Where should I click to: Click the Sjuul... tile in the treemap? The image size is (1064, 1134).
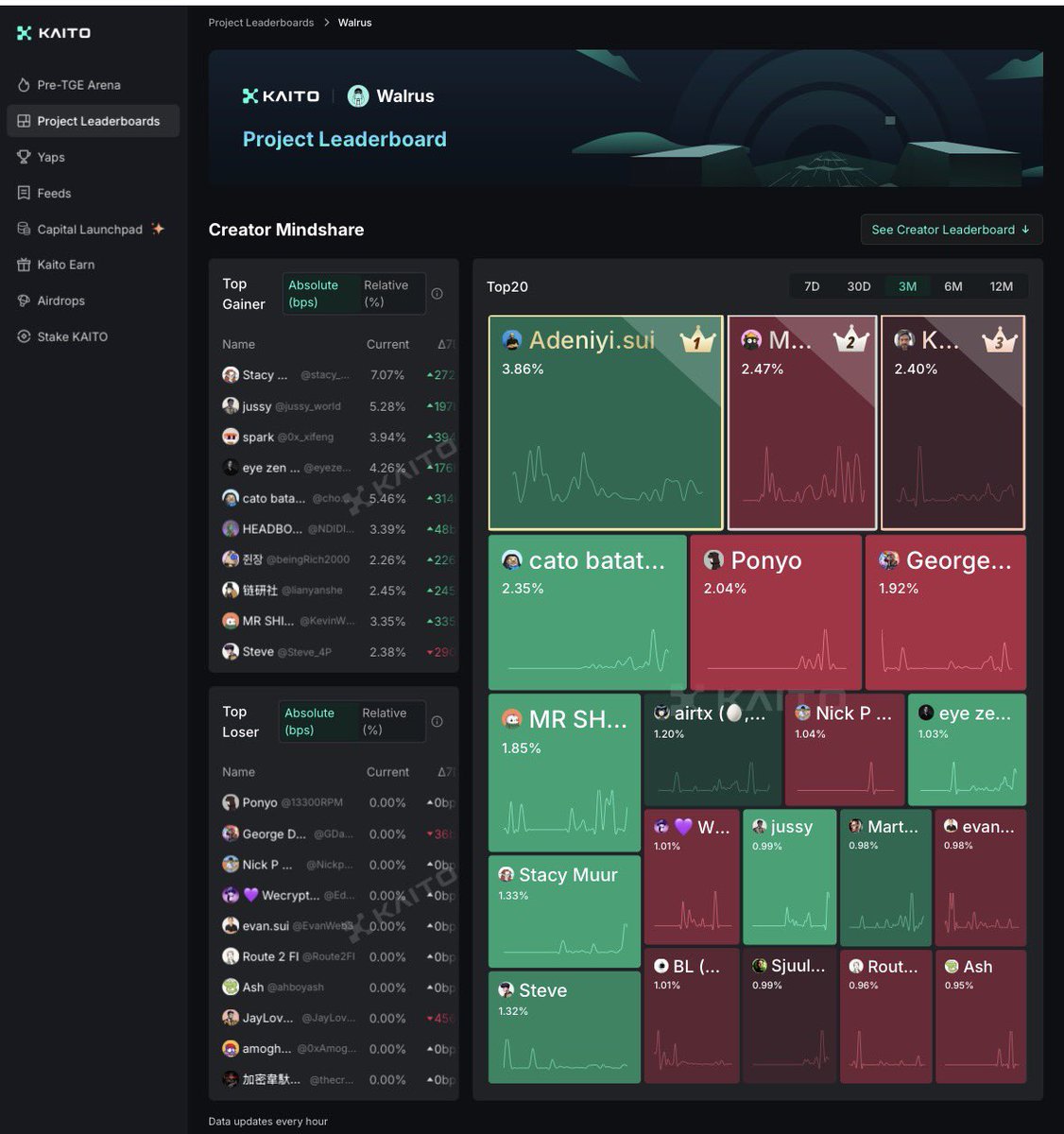point(790,1016)
